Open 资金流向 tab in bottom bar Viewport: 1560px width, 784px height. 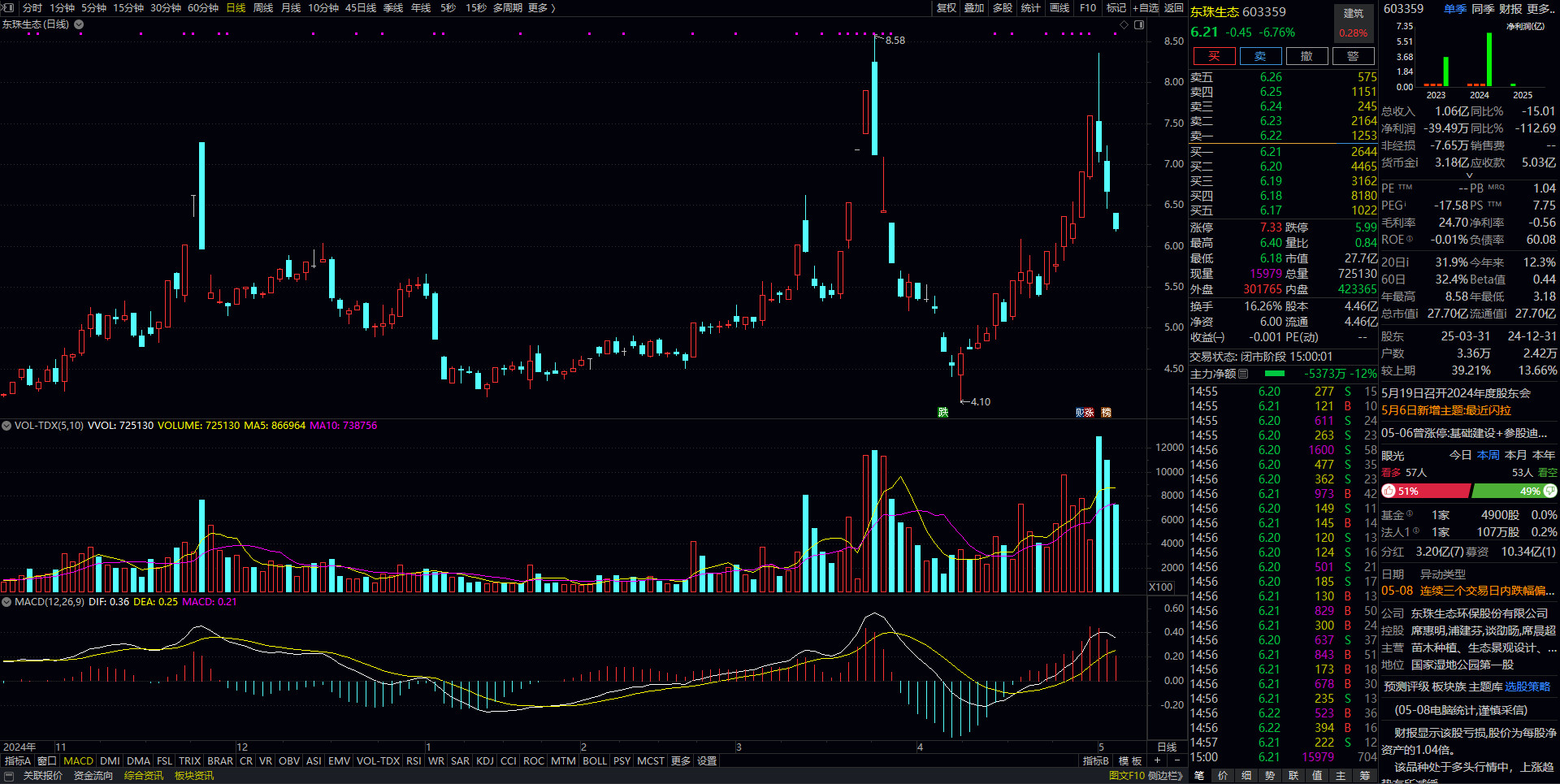pyautogui.click(x=93, y=776)
